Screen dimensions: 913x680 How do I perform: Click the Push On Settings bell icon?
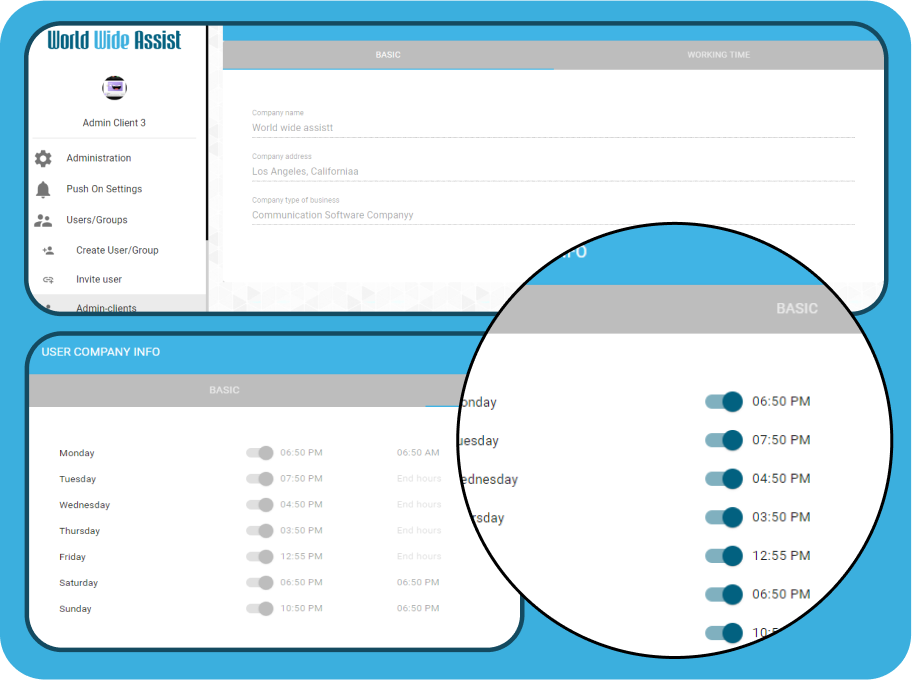43,189
